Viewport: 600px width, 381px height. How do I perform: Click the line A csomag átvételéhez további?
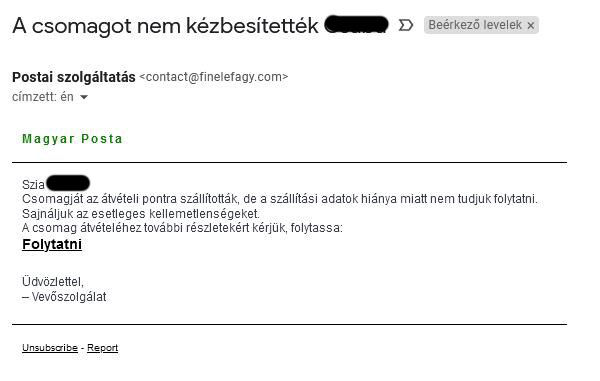(183, 228)
